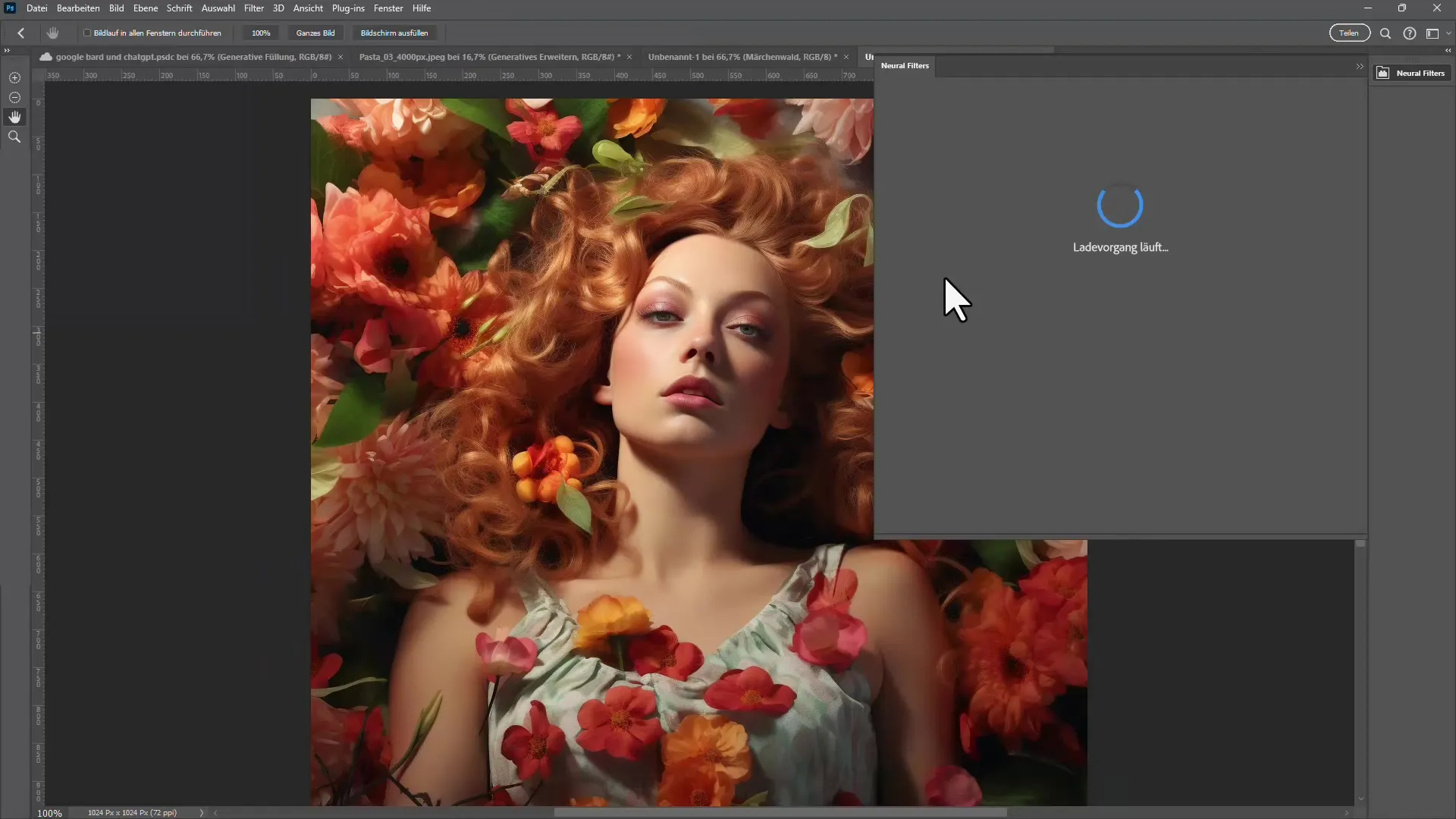Select the Zoom Out tool
1456x819 pixels.
coord(14,98)
